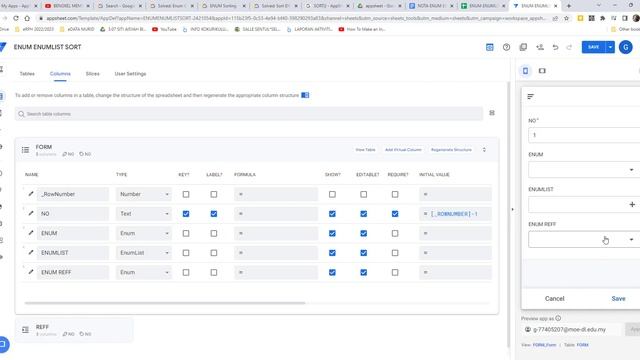Open type dropdown for NO column

click(144, 214)
